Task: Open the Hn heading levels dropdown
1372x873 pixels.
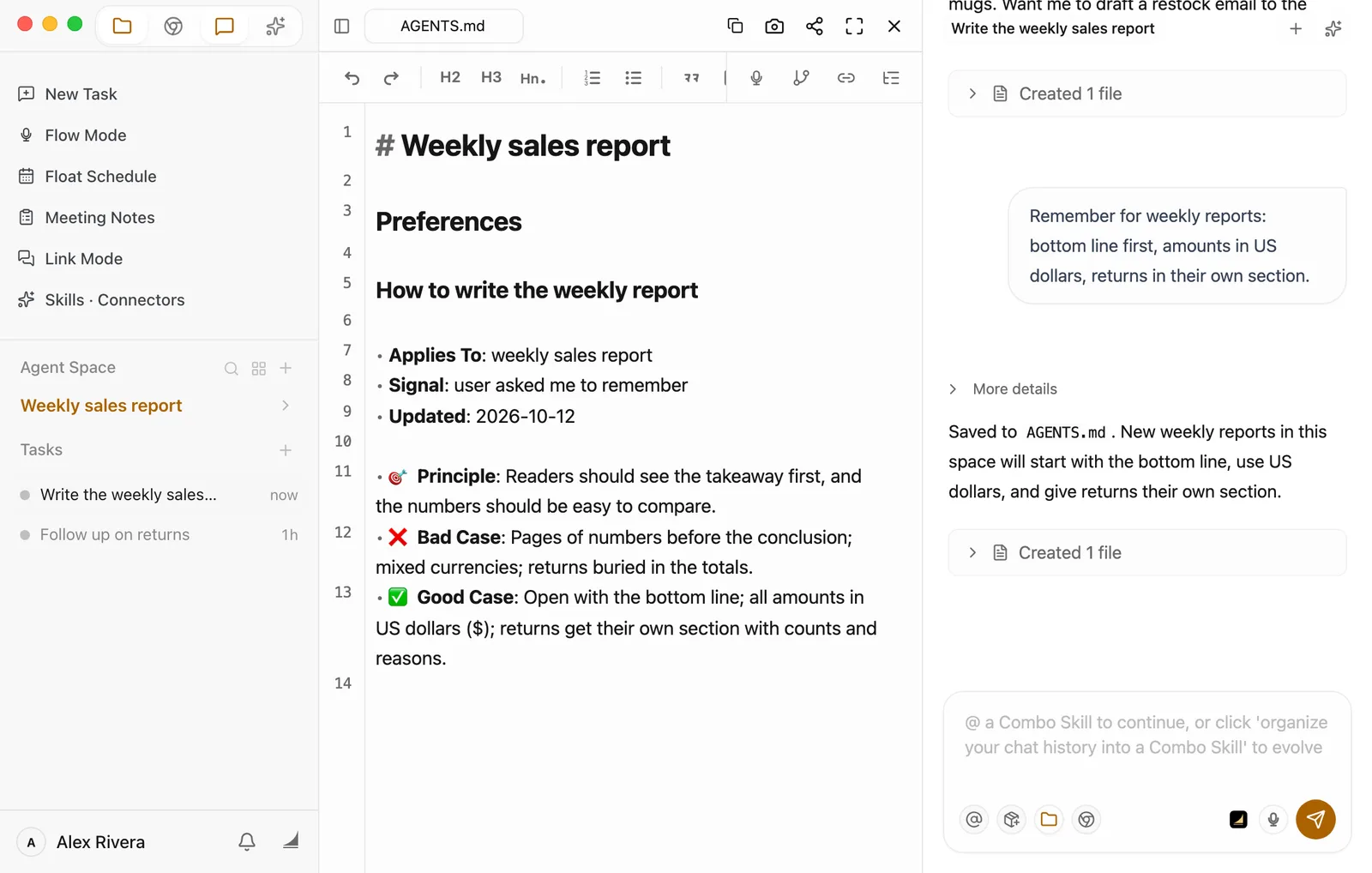Action: click(533, 78)
